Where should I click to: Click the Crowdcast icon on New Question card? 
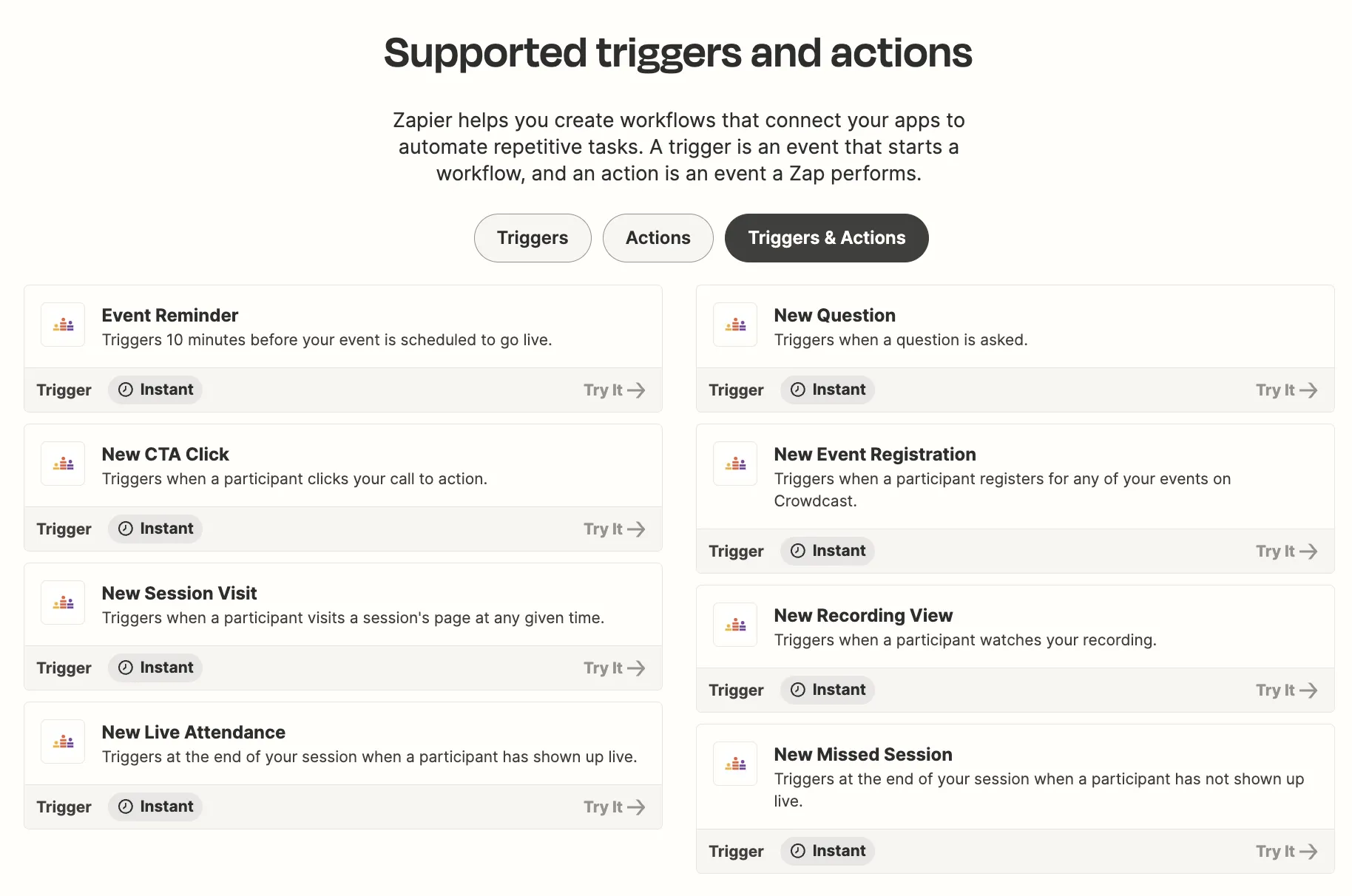734,325
